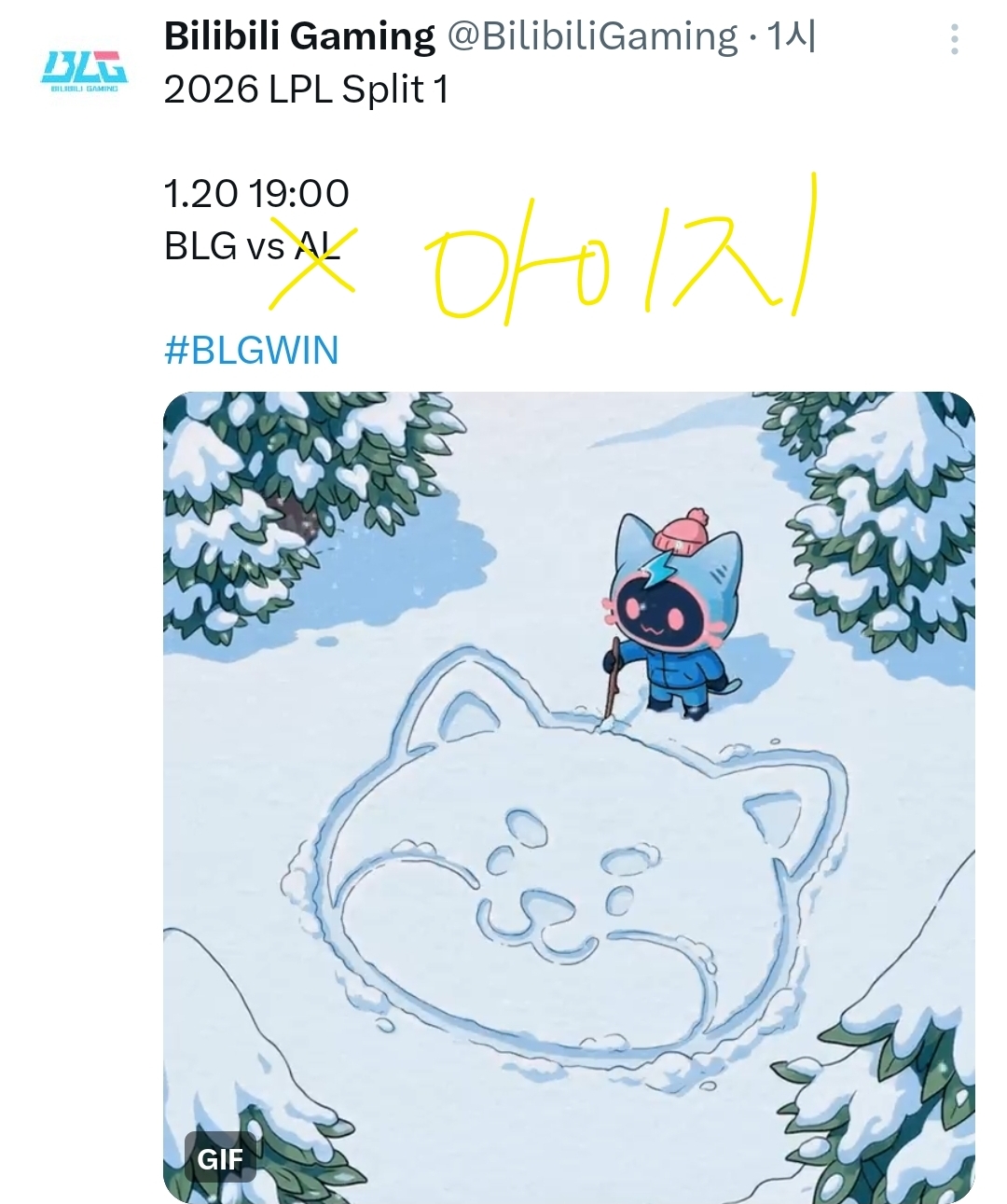Tap the @BilibiliGaming handle
Image resolution: width=1007 pixels, height=1204 pixels.
point(592,37)
